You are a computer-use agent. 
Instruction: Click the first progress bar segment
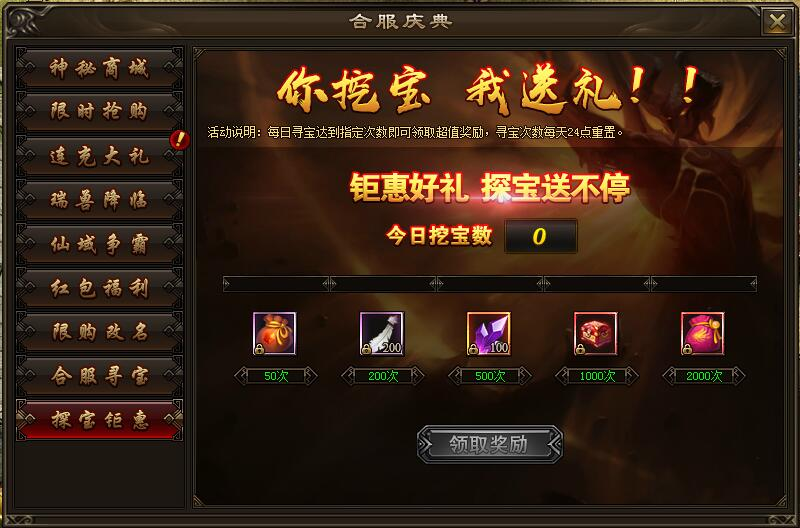pyautogui.click(x=276, y=284)
